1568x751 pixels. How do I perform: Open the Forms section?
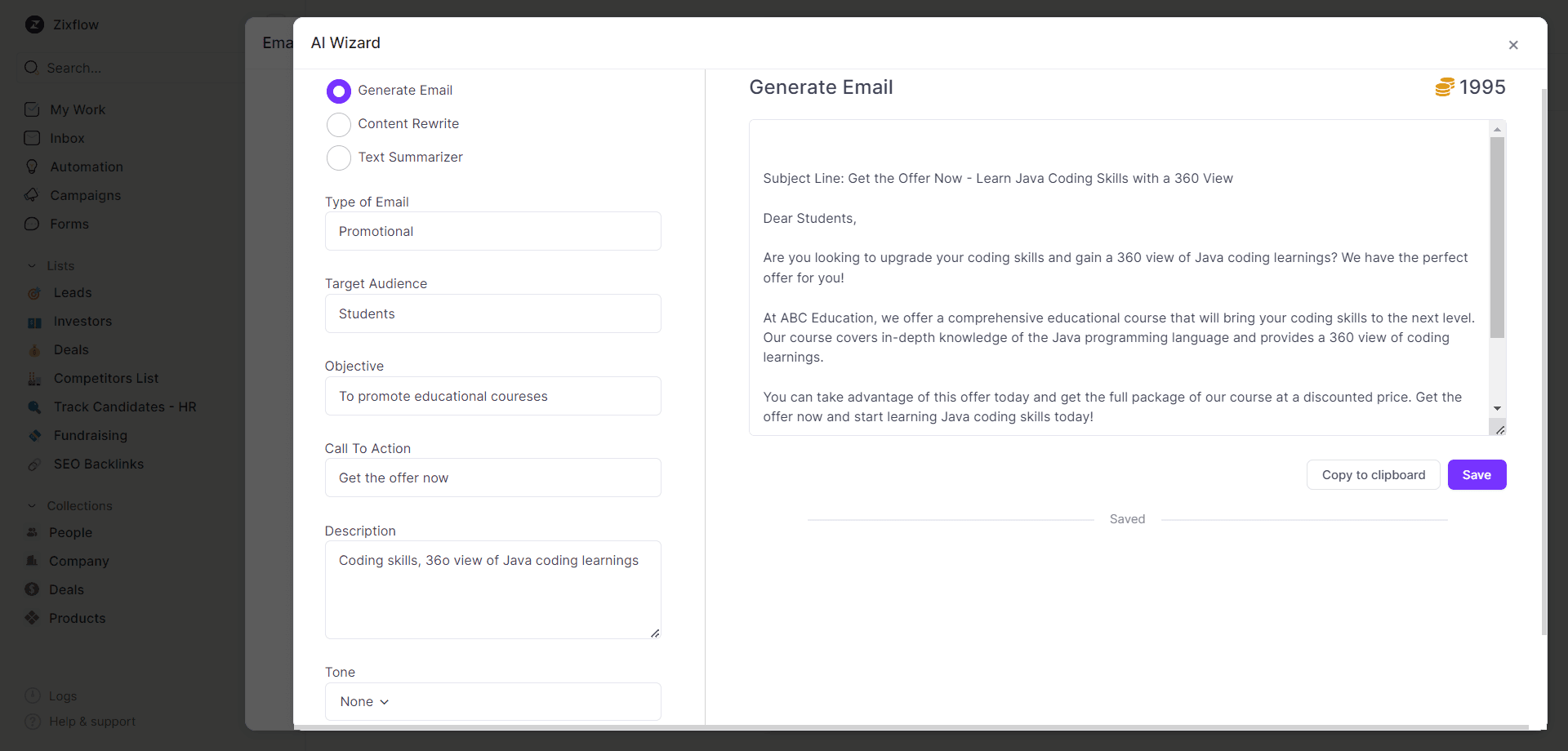[x=69, y=224]
